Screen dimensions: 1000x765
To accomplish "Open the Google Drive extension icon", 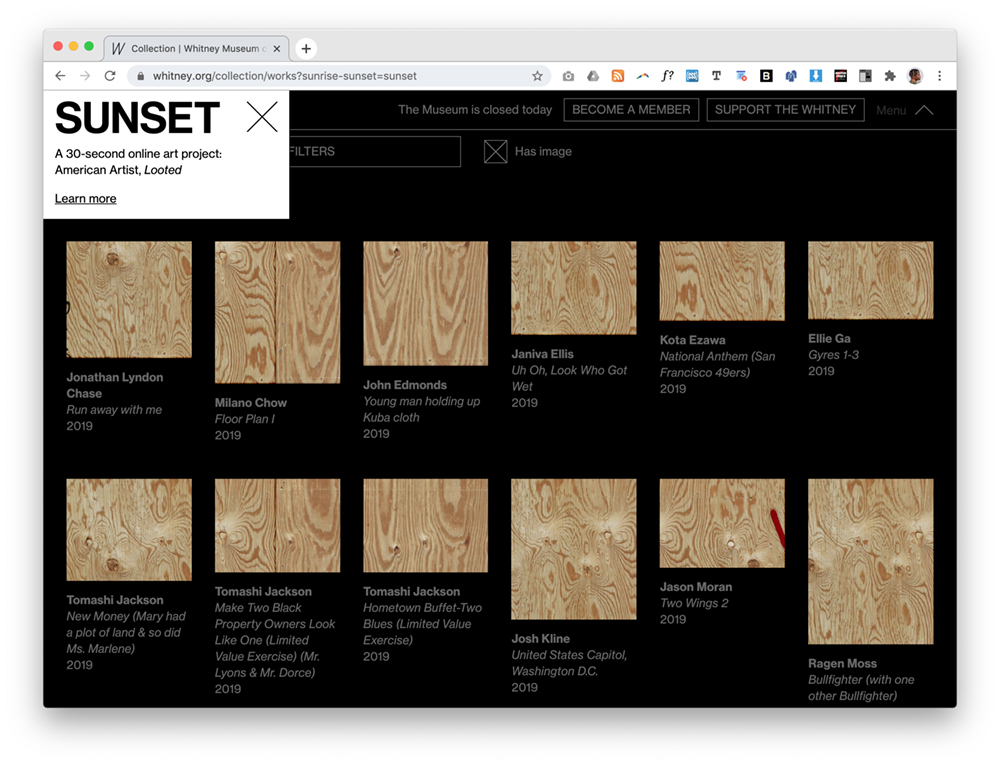I will (593, 76).
